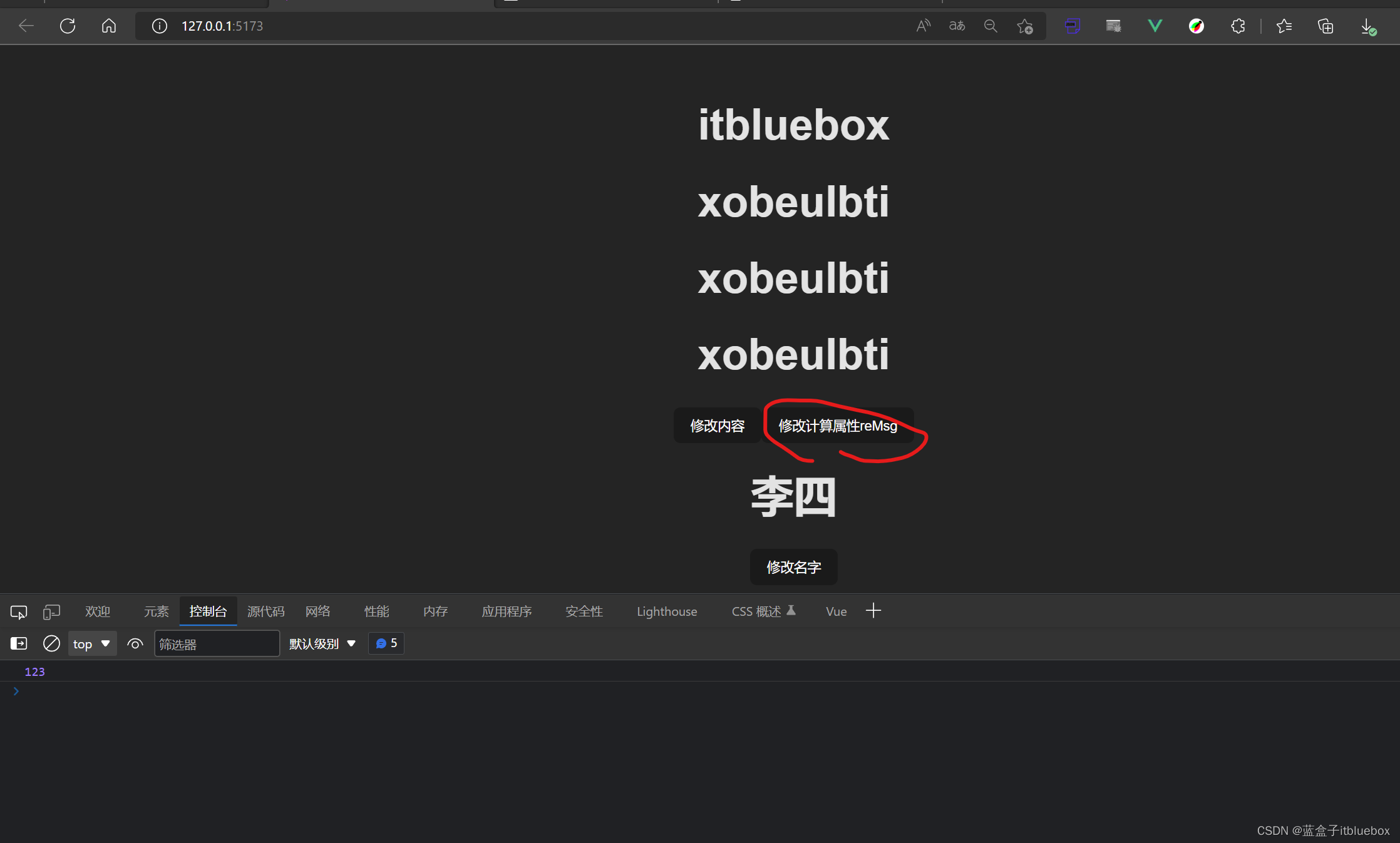The width and height of the screenshot is (1400, 843).
Task: Click the 5 issues badge
Action: 386,643
